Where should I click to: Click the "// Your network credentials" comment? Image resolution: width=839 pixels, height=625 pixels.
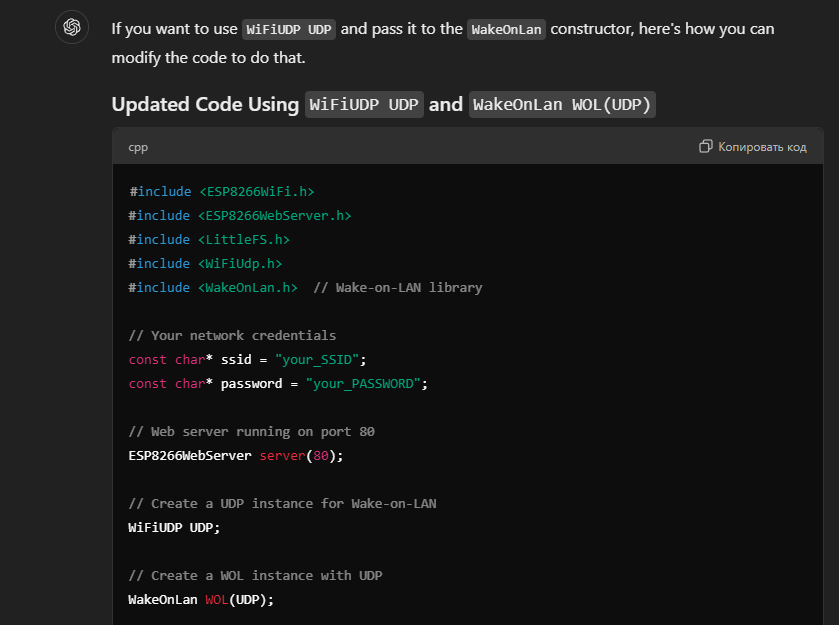click(x=232, y=335)
